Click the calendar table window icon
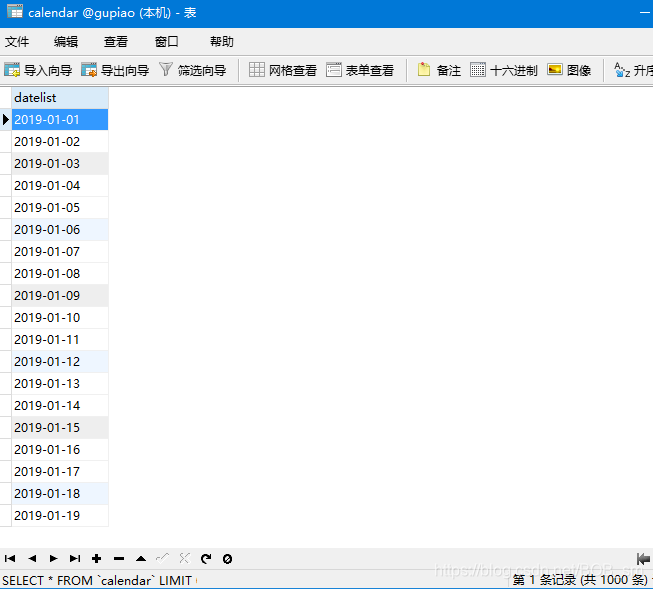The image size is (653, 589). (15, 11)
